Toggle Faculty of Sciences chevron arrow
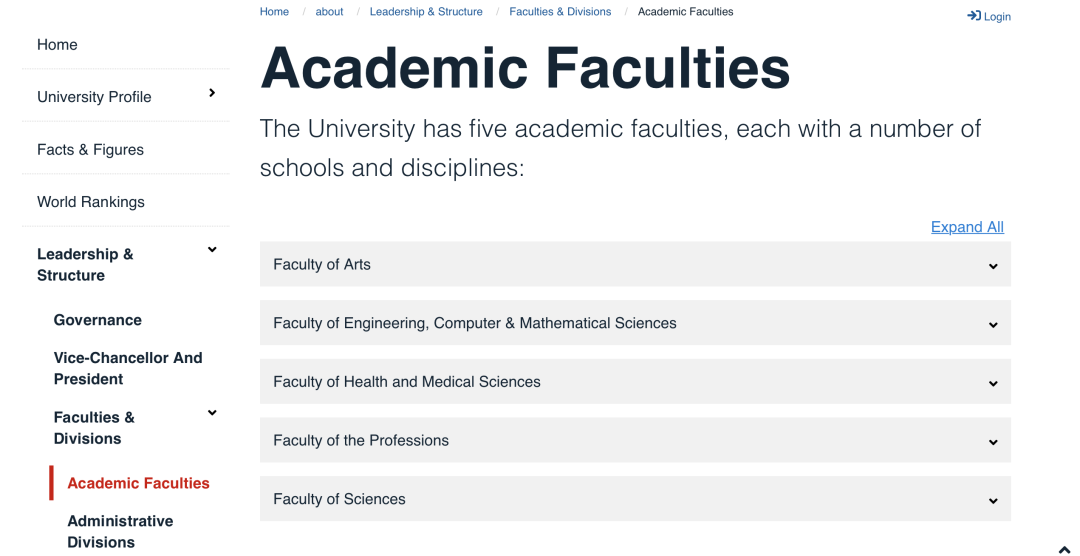 coord(993,500)
